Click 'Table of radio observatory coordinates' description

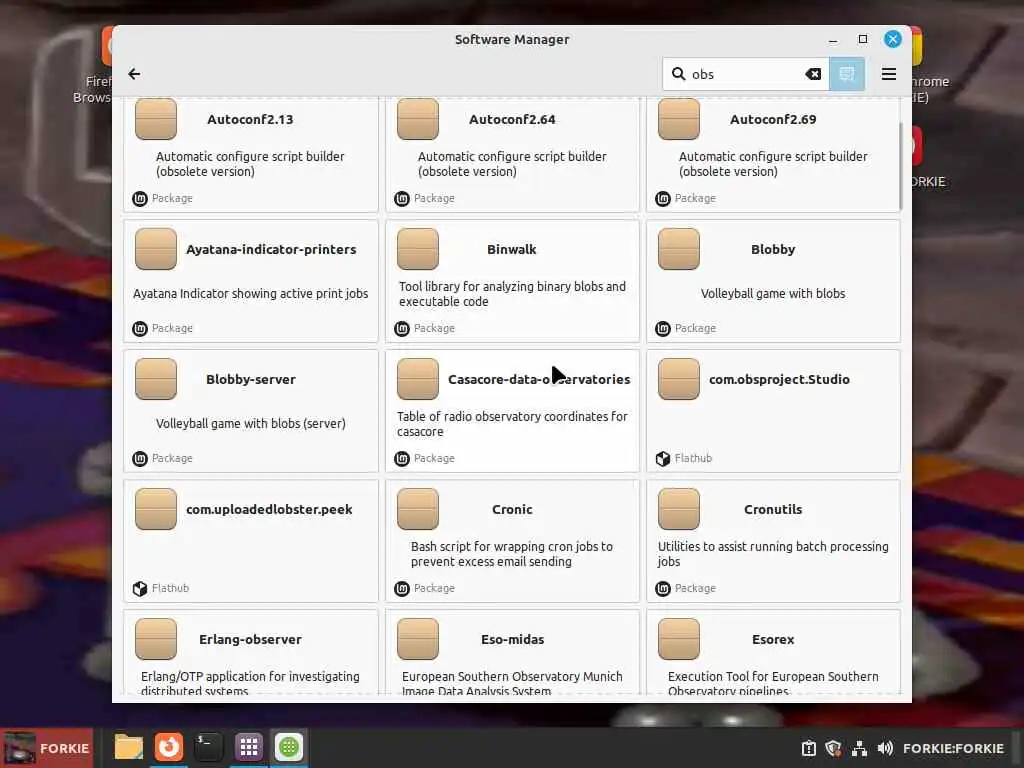coord(512,424)
